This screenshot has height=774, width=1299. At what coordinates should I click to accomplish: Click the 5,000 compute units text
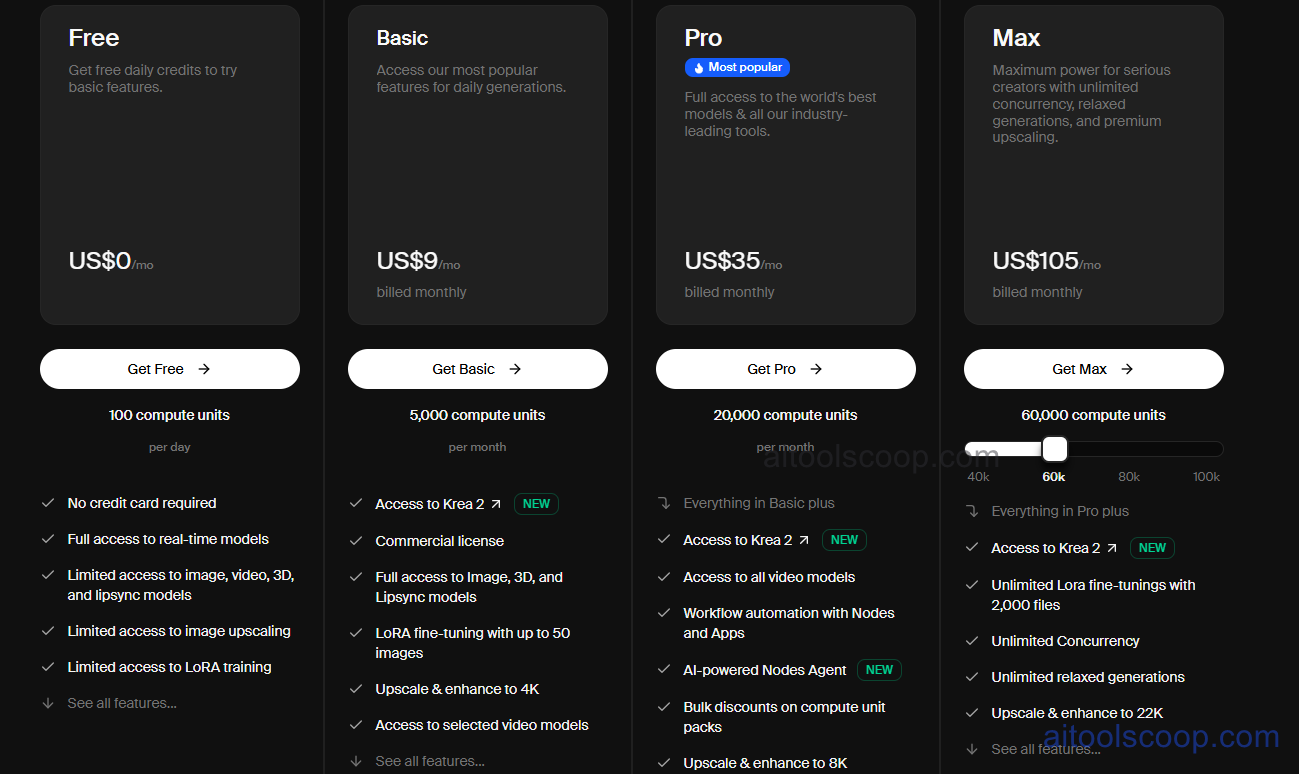point(478,415)
